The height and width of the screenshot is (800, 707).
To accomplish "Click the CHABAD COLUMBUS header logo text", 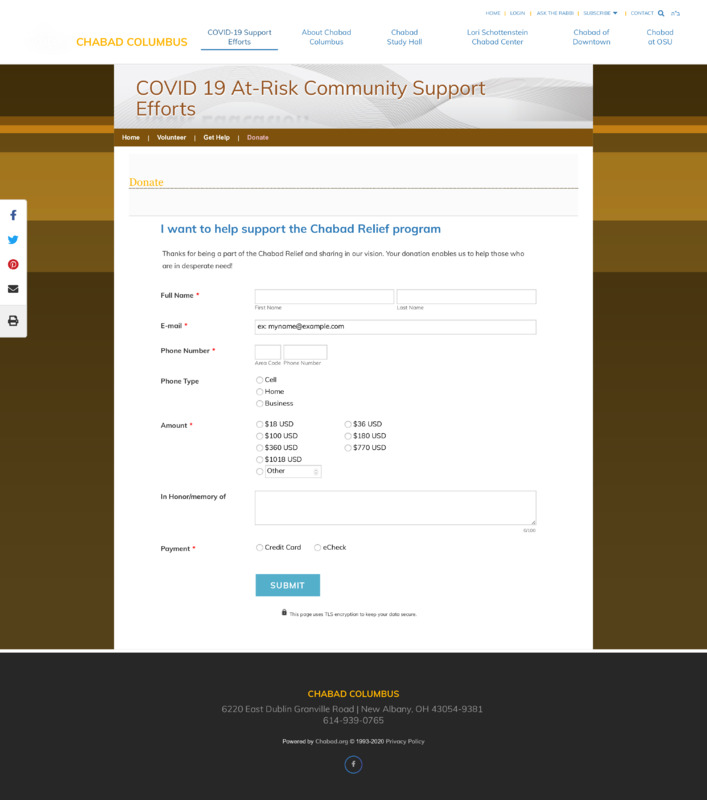I will pos(132,42).
